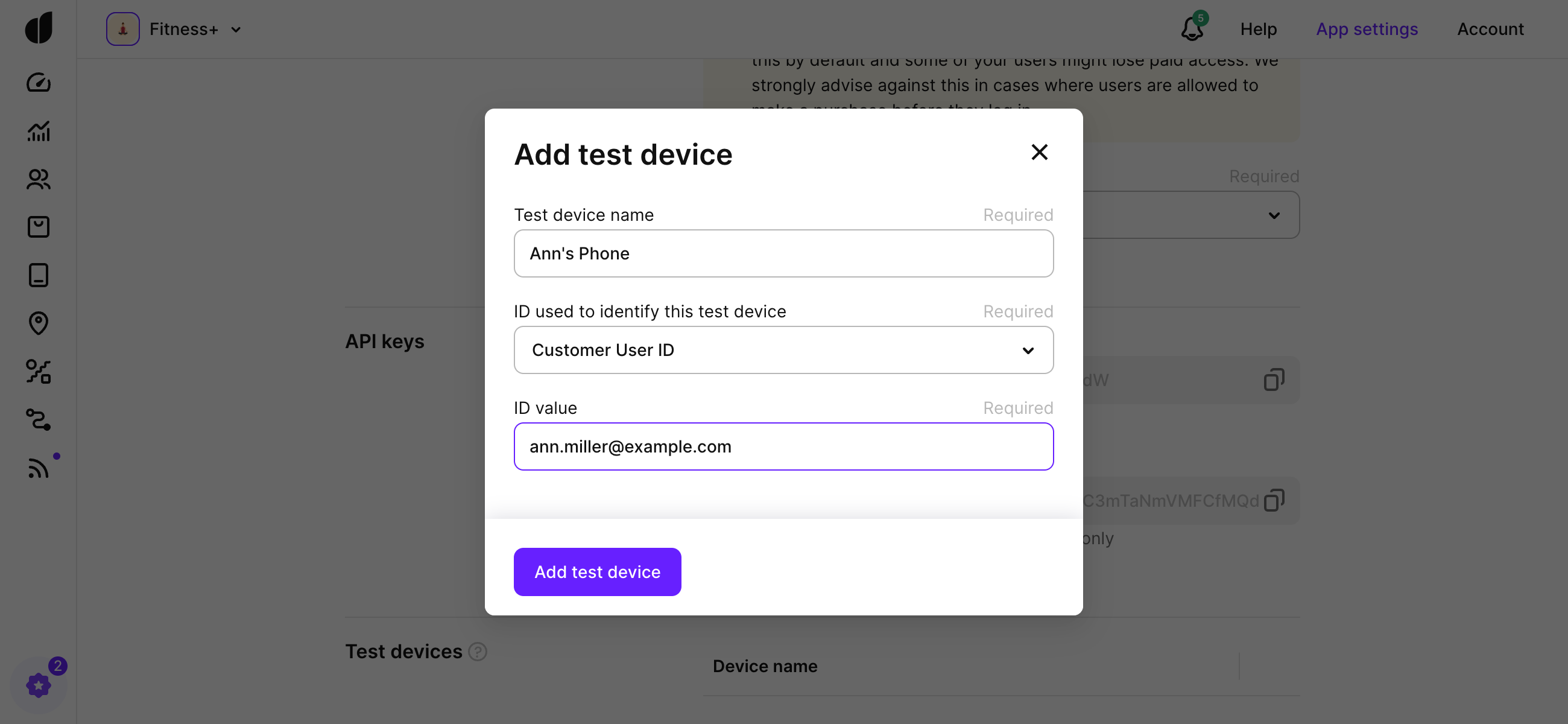Click the ID value input field
The width and height of the screenshot is (1568, 724).
[x=783, y=446]
